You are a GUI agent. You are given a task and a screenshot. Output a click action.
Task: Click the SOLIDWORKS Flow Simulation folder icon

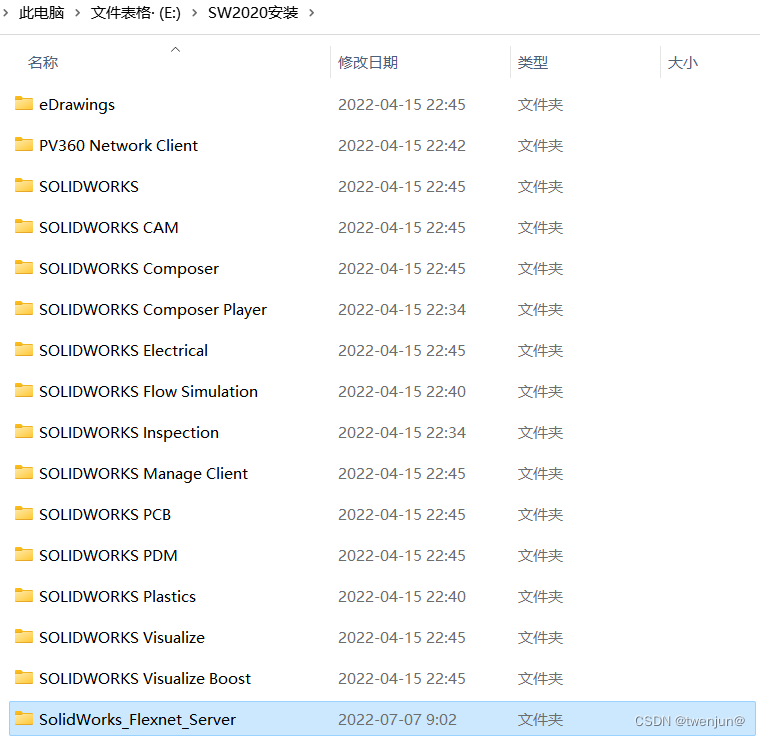[x=24, y=390]
